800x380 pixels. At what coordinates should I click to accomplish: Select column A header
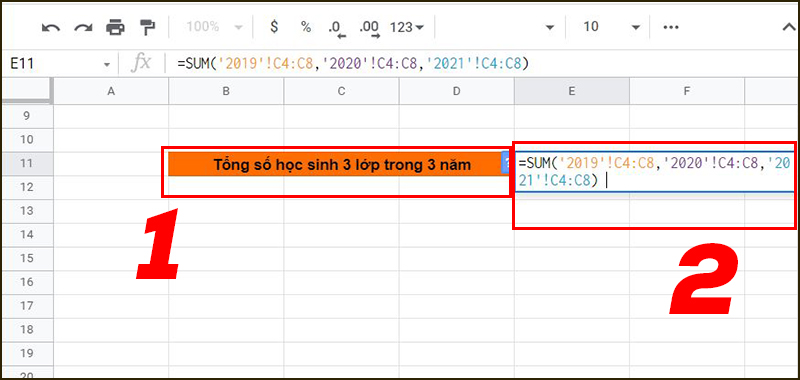(111, 91)
